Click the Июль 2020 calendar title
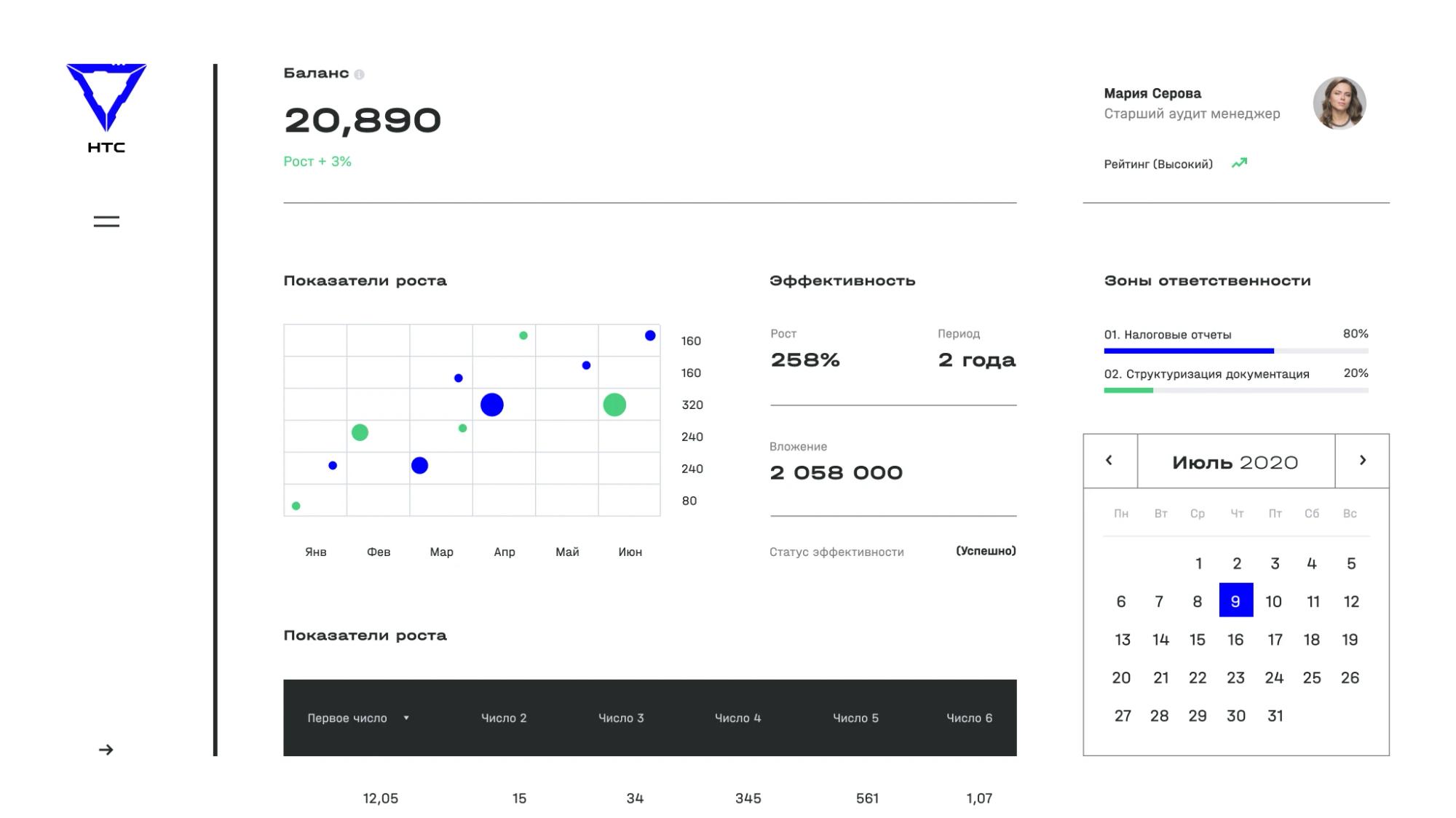This screenshot has height=818, width=1456. 1235,463
